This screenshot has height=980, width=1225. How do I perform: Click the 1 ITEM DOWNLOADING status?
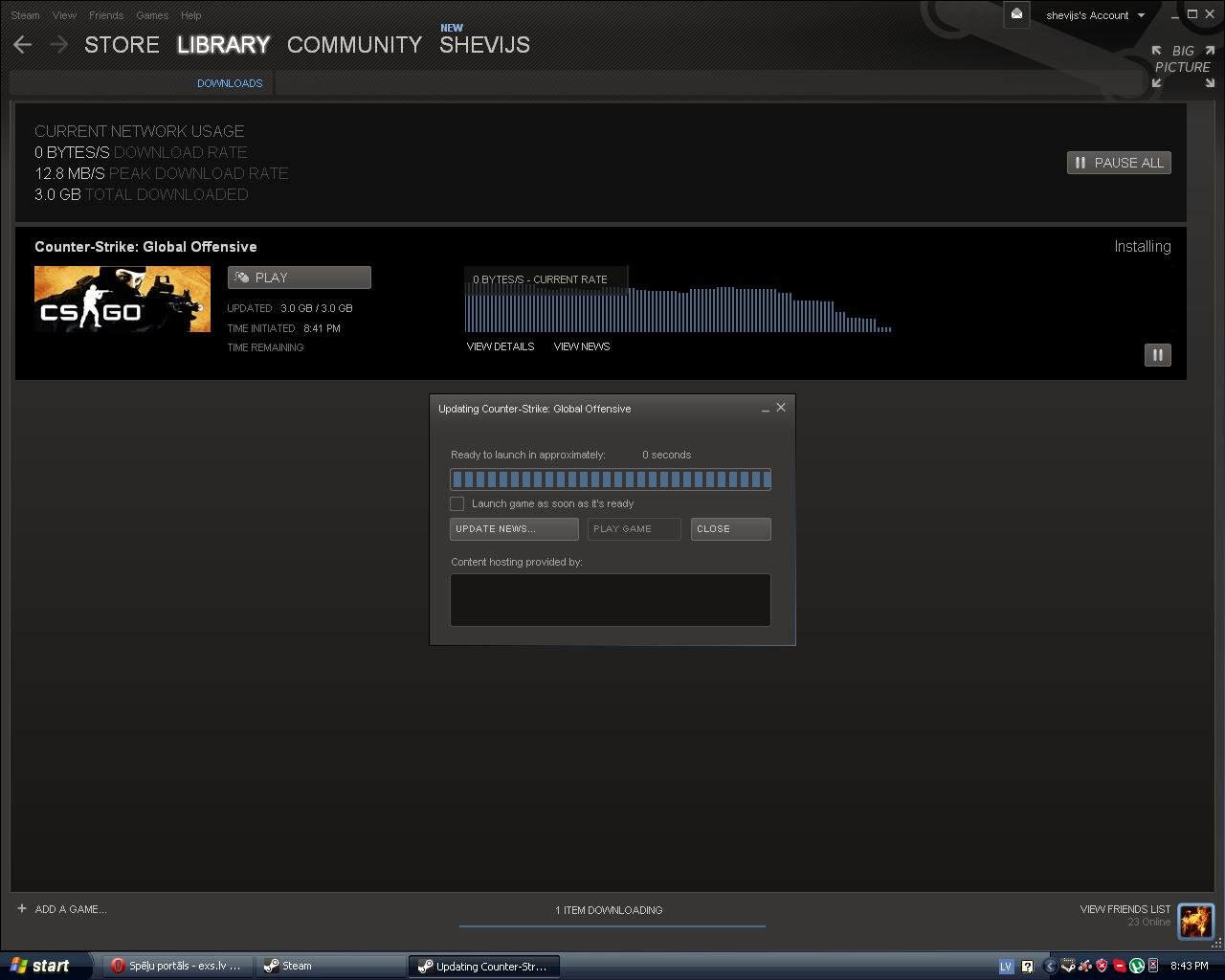pos(609,910)
